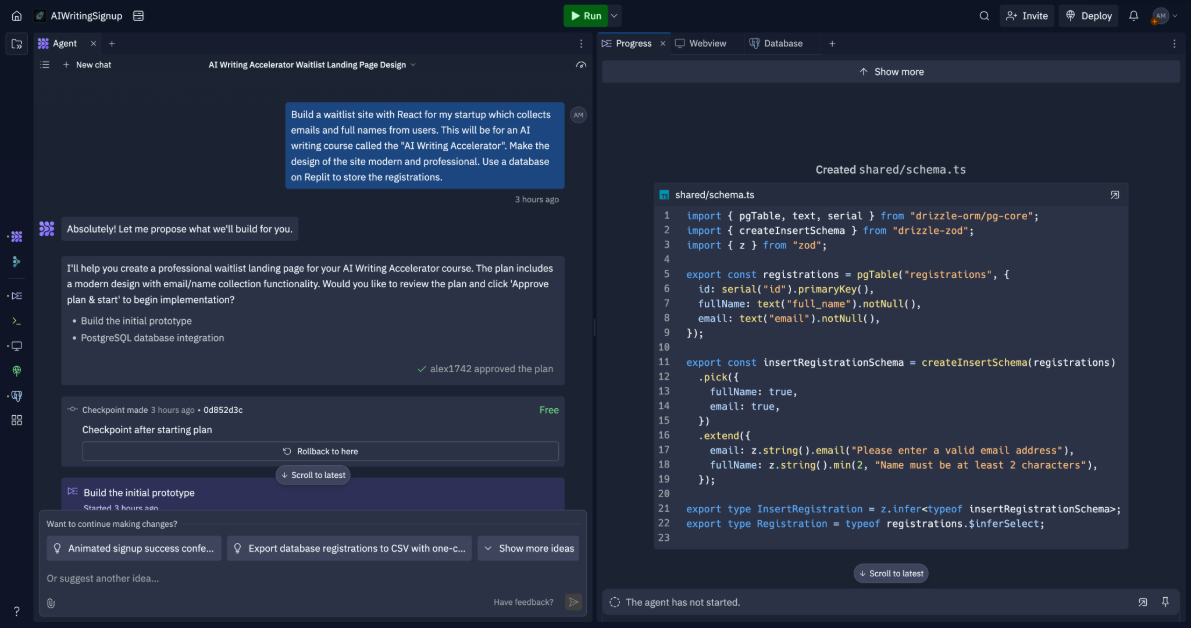This screenshot has width=1191, height=628.
Task: Switch to the Webview tab
Action: pyautogui.click(x=701, y=44)
